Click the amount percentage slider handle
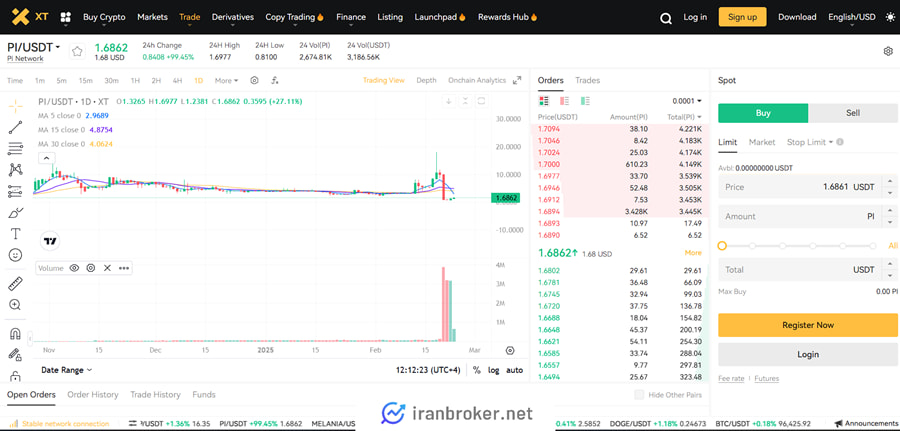Image resolution: width=900 pixels, height=431 pixels. click(722, 246)
